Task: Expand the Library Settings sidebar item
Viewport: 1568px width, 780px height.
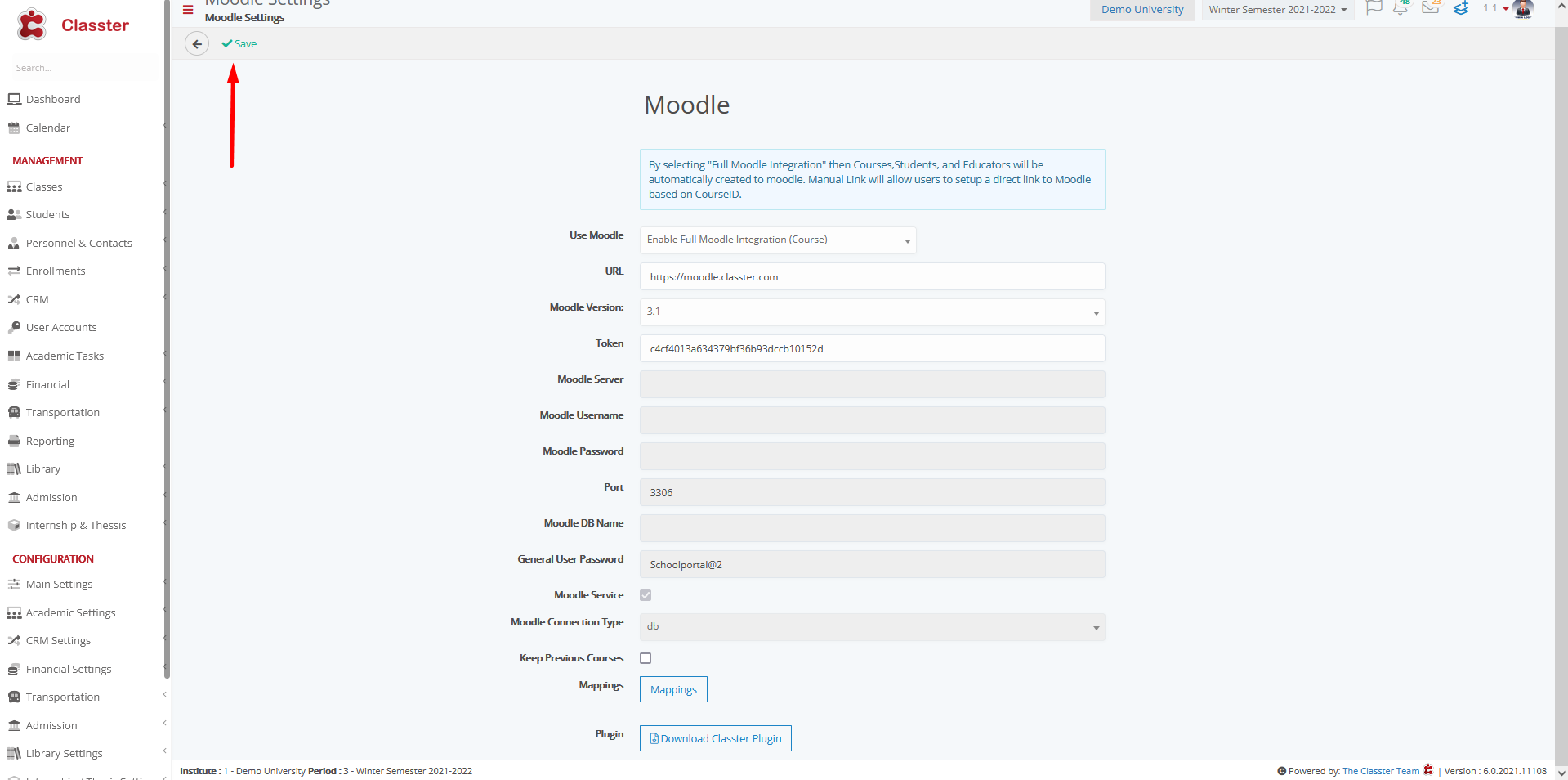Action: coord(164,751)
